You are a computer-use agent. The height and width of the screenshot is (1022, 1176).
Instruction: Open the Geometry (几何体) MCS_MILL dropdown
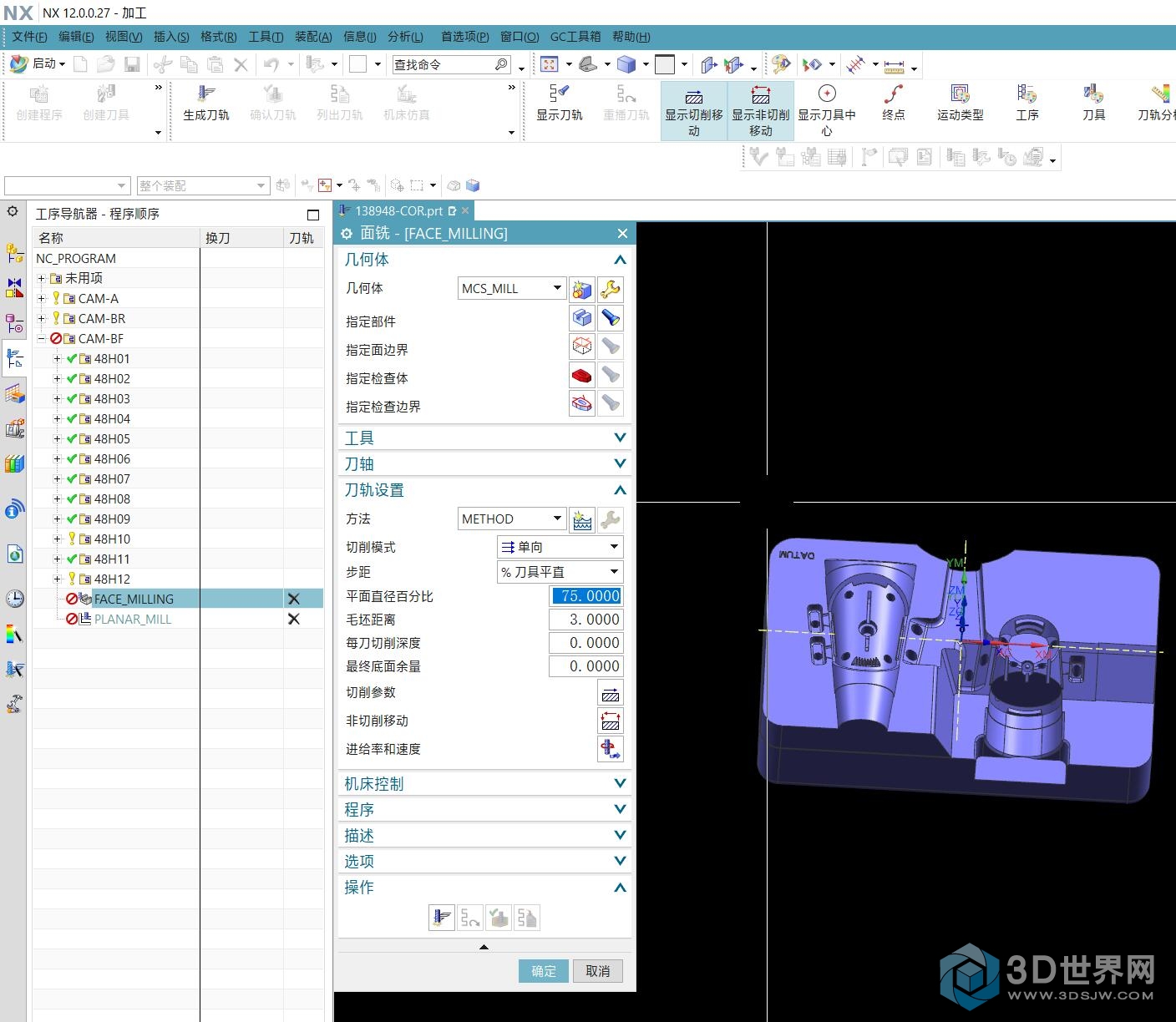[x=512, y=288]
